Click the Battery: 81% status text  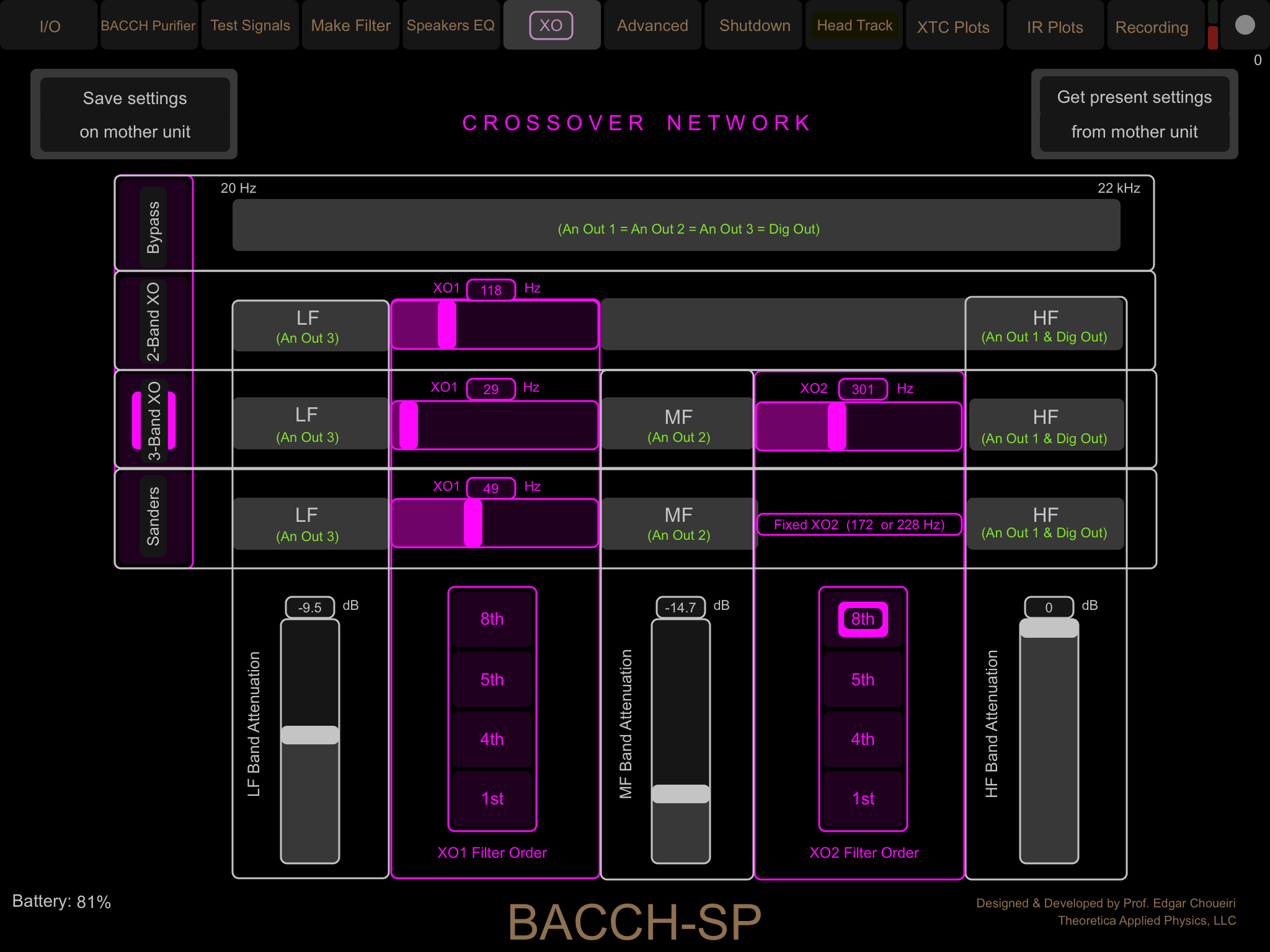click(61, 902)
